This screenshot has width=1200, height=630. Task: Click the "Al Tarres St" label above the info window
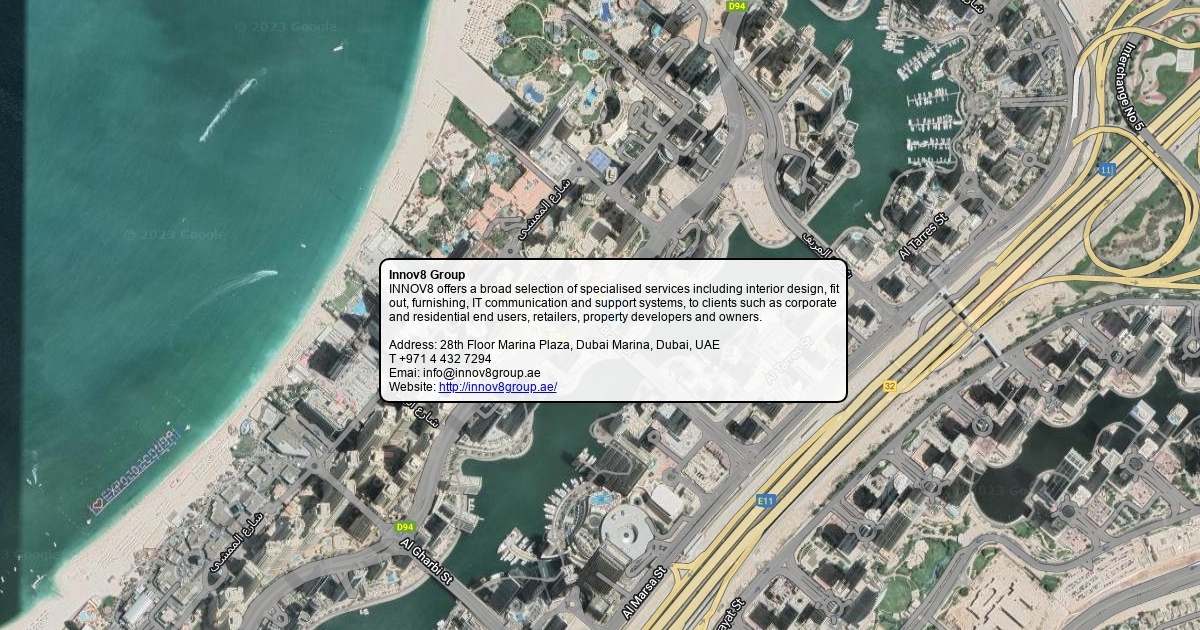(922, 237)
